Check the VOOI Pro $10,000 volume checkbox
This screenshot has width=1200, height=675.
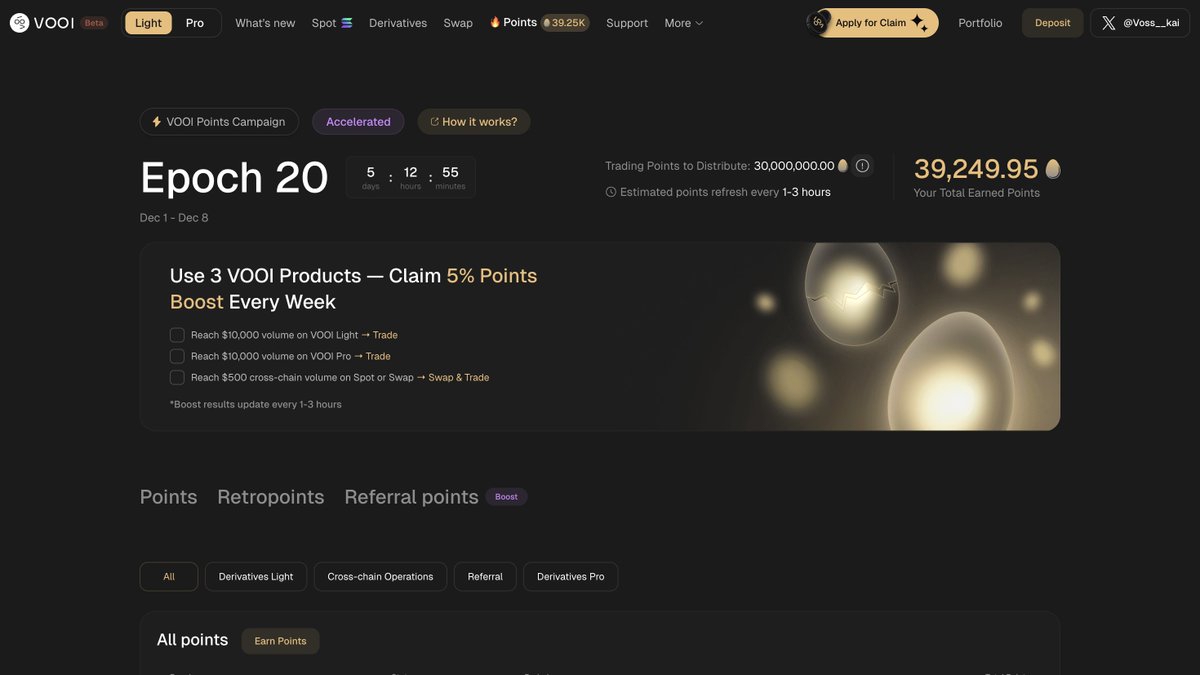[177, 356]
